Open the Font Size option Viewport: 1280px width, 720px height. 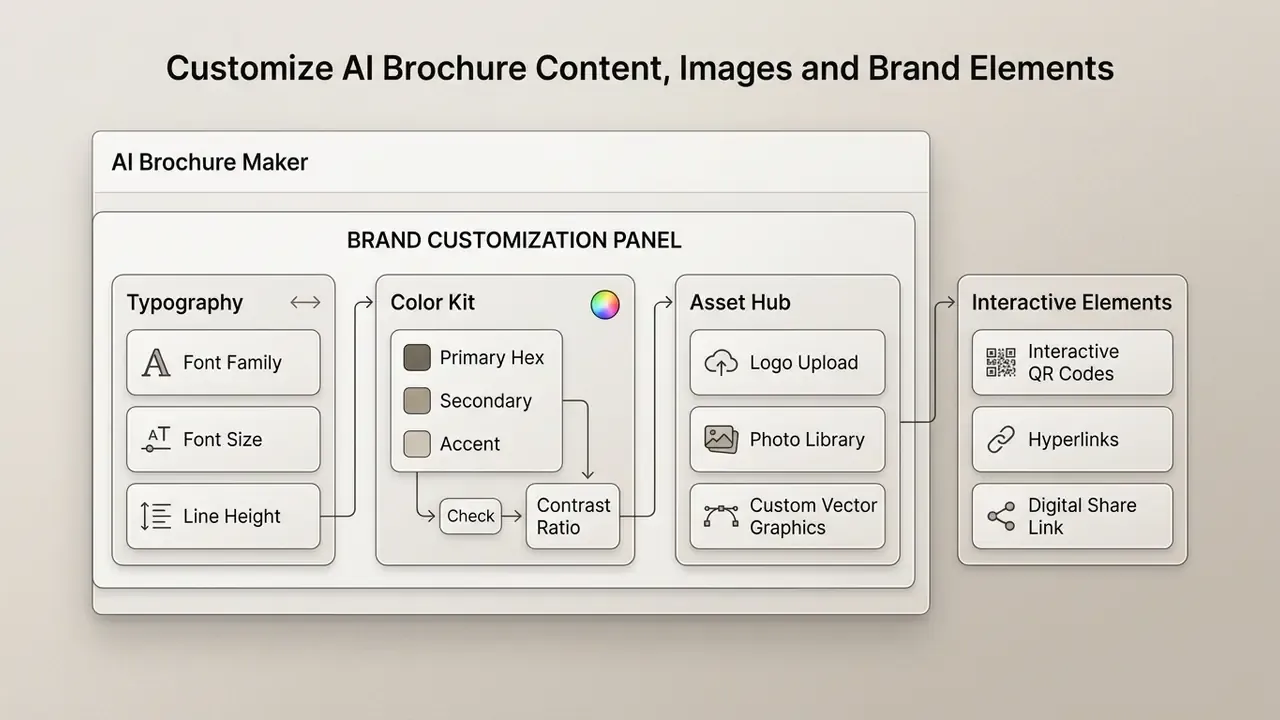(x=223, y=439)
